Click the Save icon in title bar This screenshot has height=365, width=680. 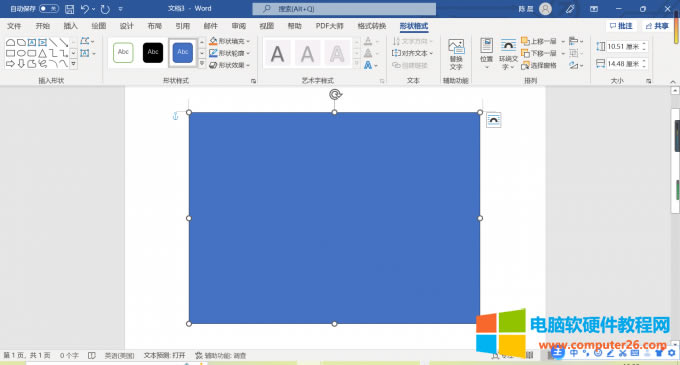(69, 9)
